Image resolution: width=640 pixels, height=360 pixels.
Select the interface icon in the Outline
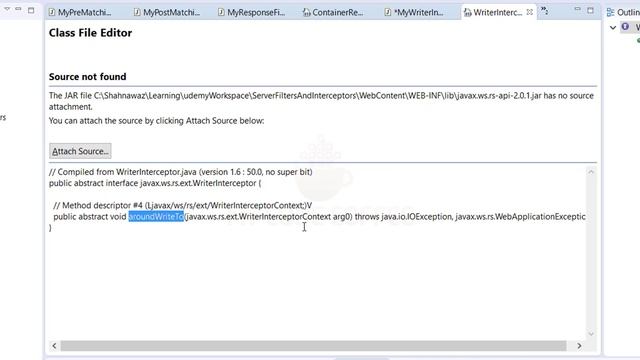(x=625, y=27)
